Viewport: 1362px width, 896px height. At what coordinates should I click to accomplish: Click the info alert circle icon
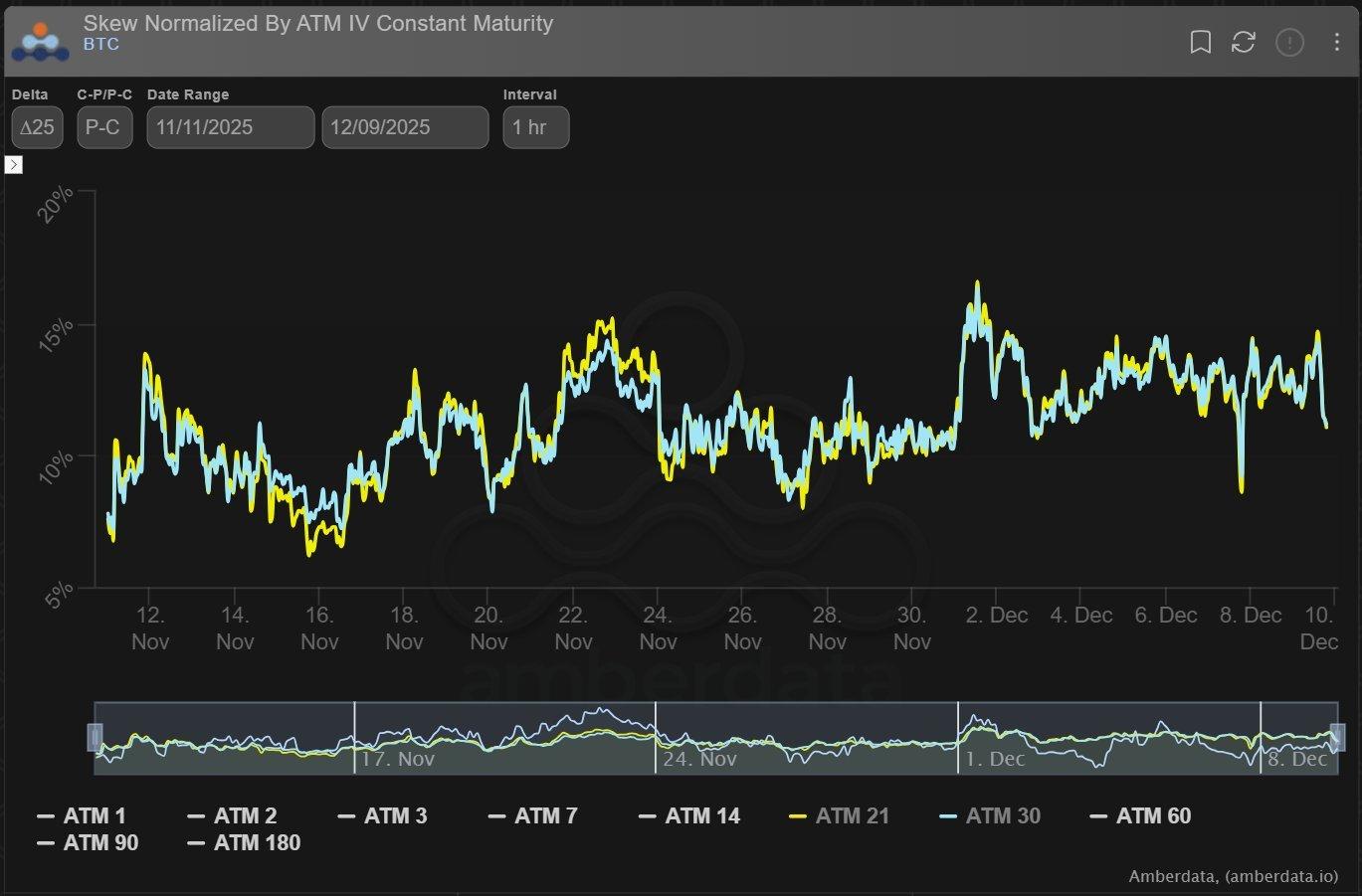1289,42
